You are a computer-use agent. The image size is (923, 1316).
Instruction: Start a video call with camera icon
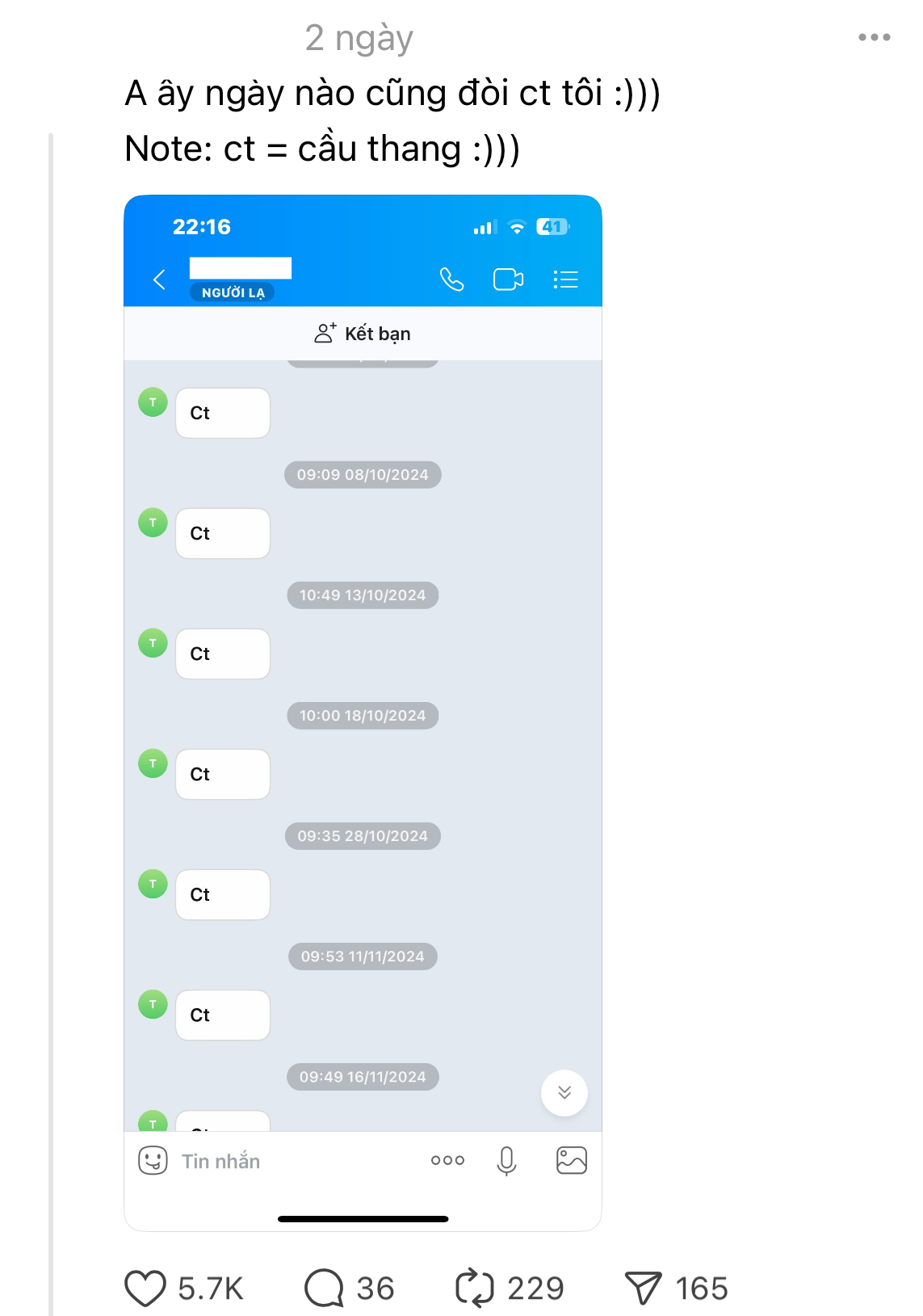508,280
